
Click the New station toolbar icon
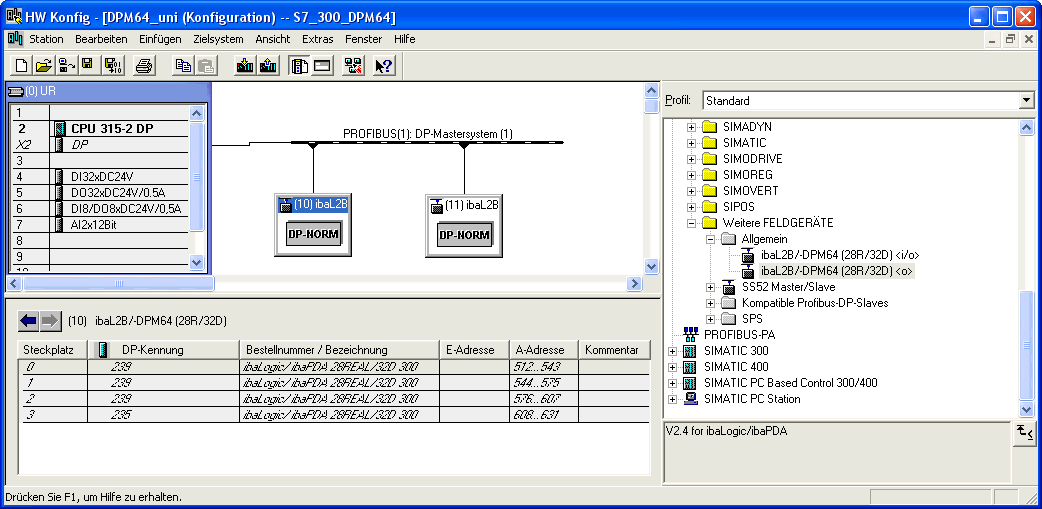[x=21, y=66]
